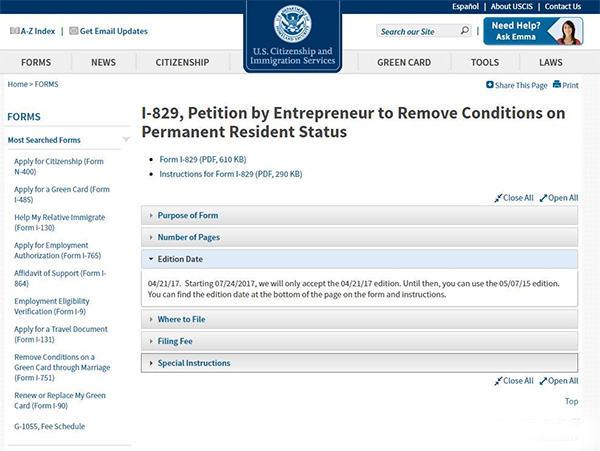Expand the Where to File section
This screenshot has width=600, height=451.
182,319
